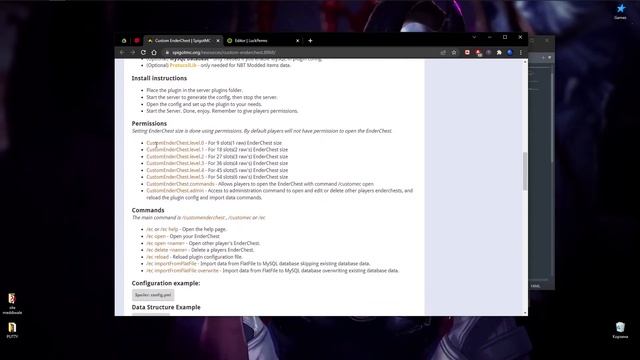This screenshot has width=640, height=360.
Task: Open a new browser tab
Action: pyautogui.click(x=310, y=41)
